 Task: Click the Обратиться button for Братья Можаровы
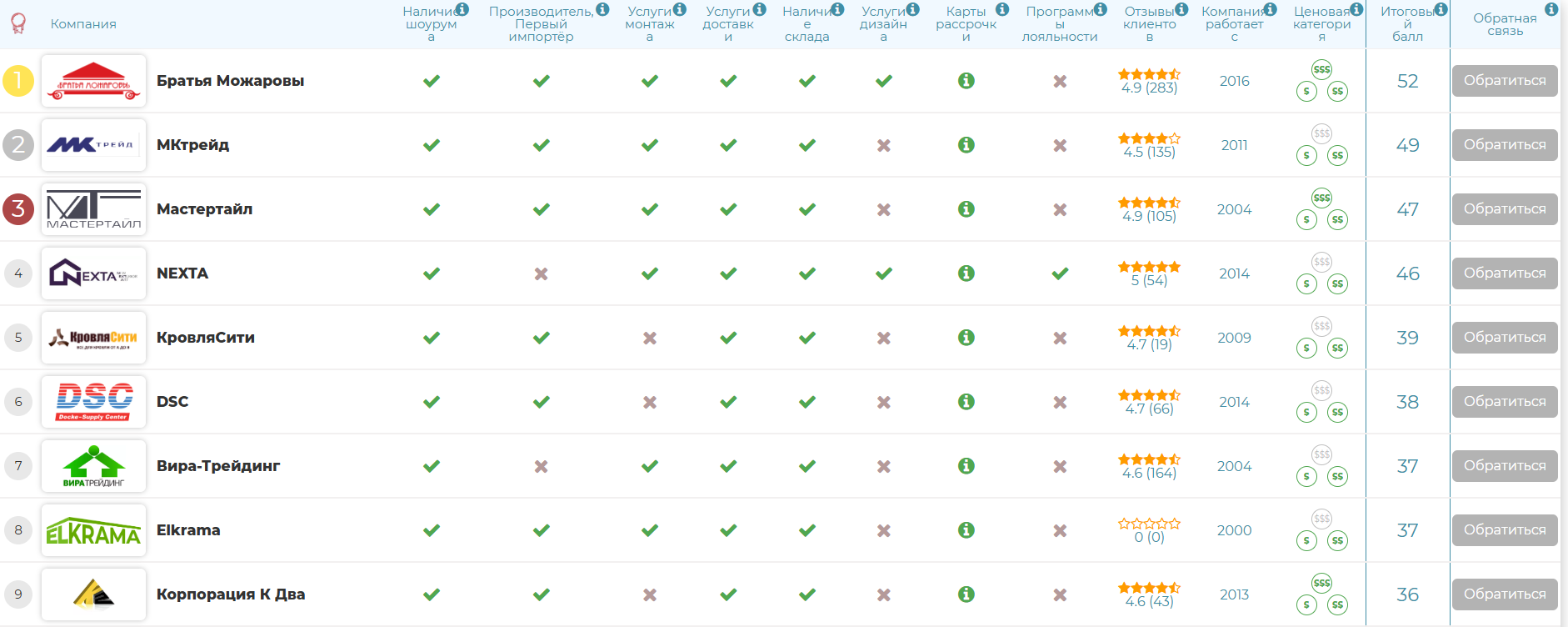pos(1505,81)
